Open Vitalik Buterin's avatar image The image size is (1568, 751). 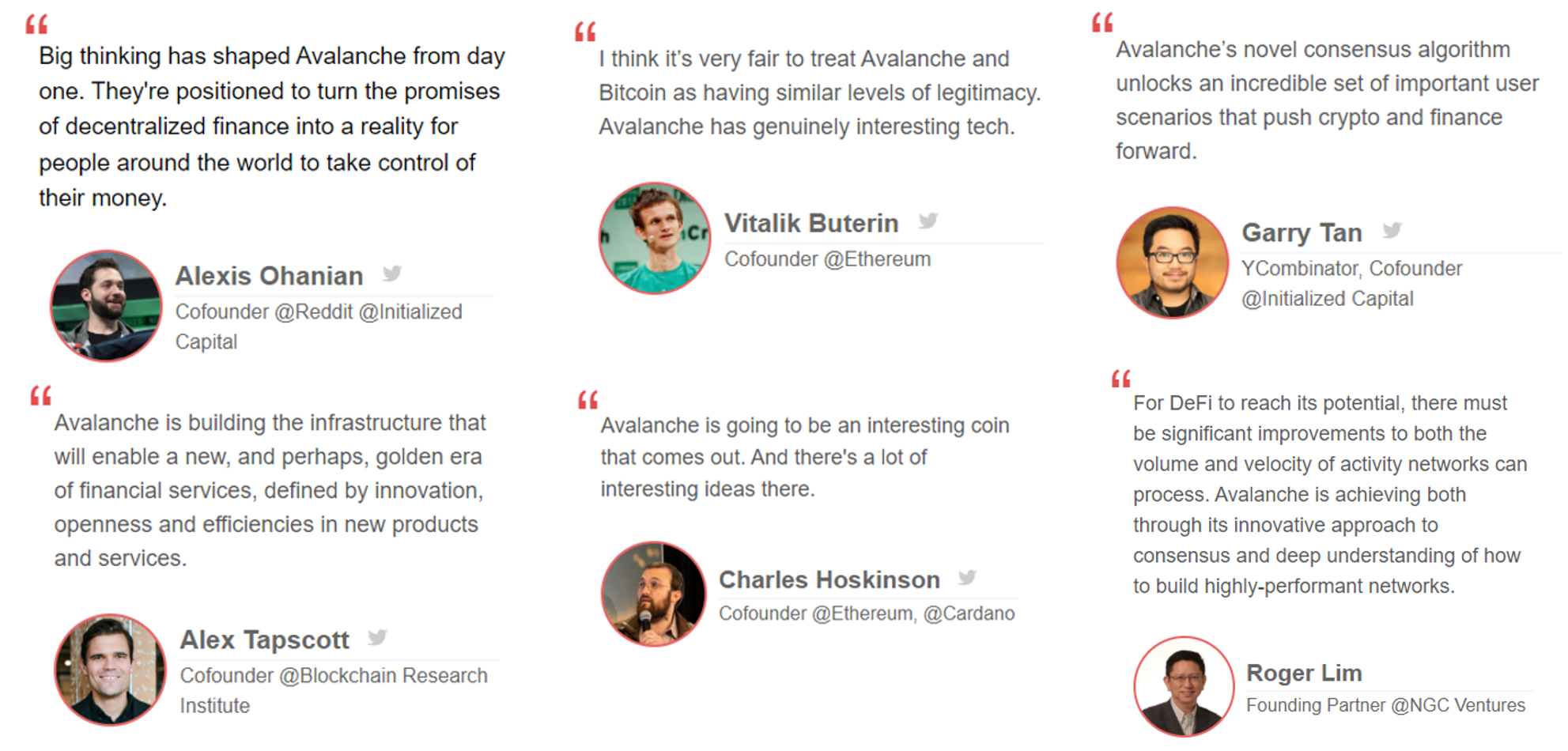pyautogui.click(x=654, y=238)
